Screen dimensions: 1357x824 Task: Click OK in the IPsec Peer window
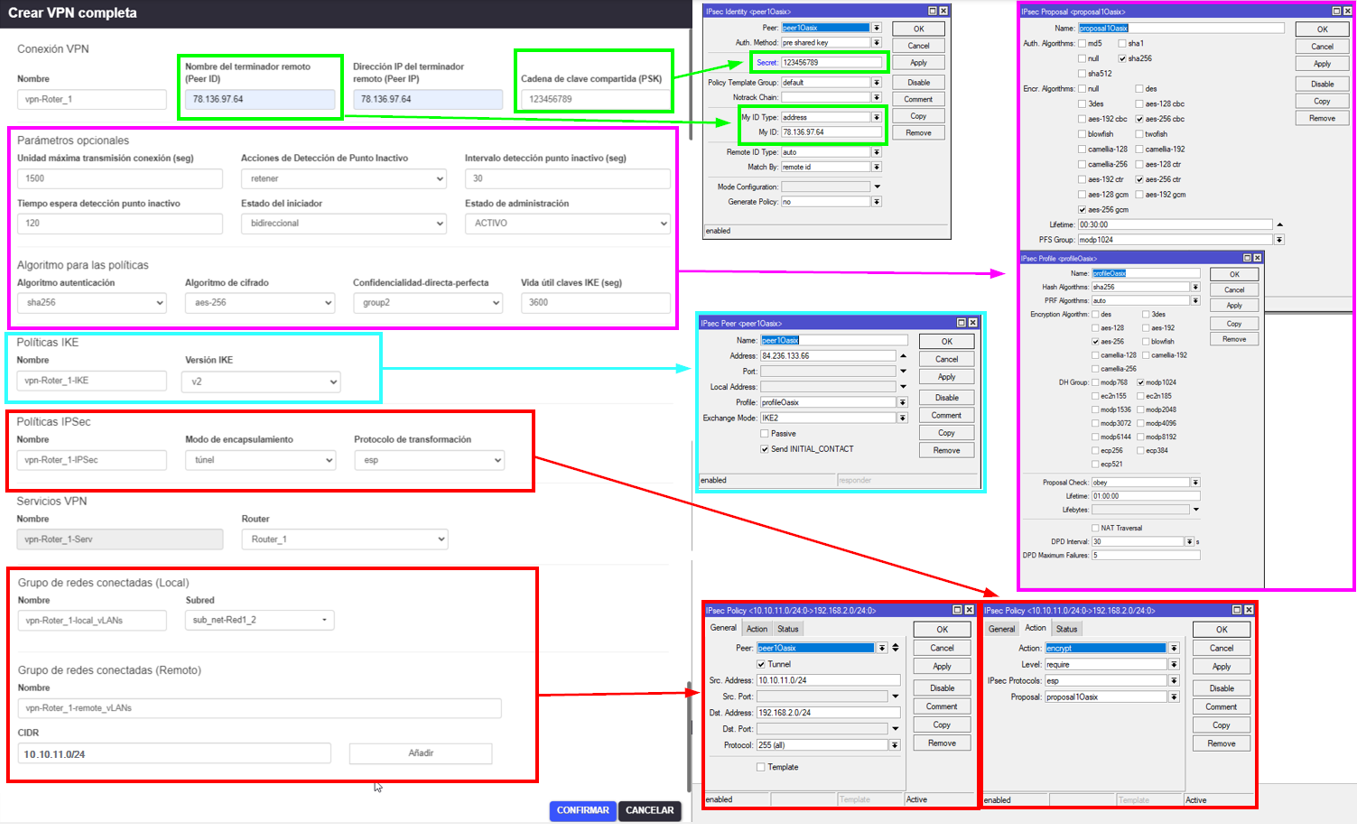(946, 341)
